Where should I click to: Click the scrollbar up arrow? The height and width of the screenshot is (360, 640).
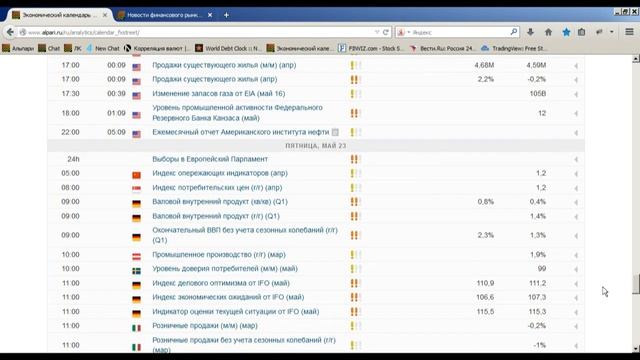click(x=636, y=59)
